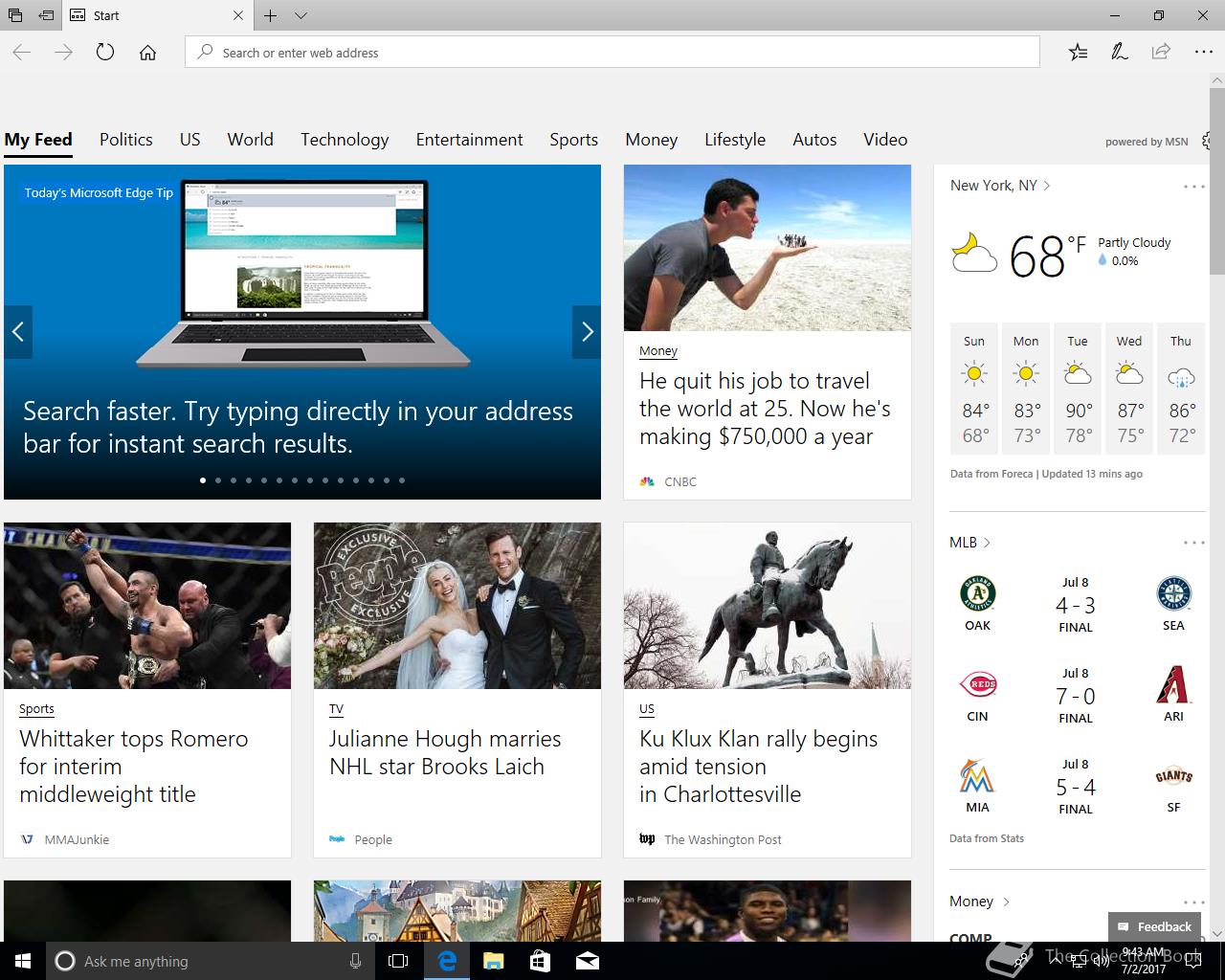Click the set these tabs aside icon
This screenshot has width=1225, height=980.
tap(45, 15)
